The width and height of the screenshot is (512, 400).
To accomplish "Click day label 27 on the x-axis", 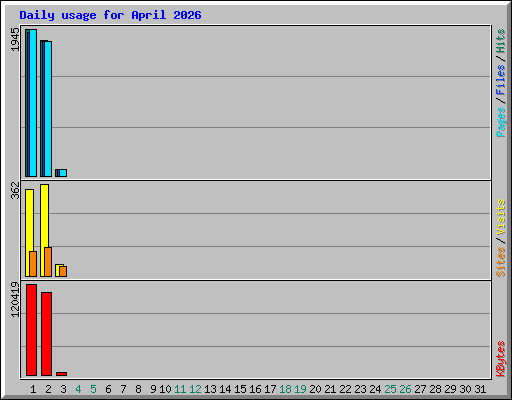I will coord(420,389).
